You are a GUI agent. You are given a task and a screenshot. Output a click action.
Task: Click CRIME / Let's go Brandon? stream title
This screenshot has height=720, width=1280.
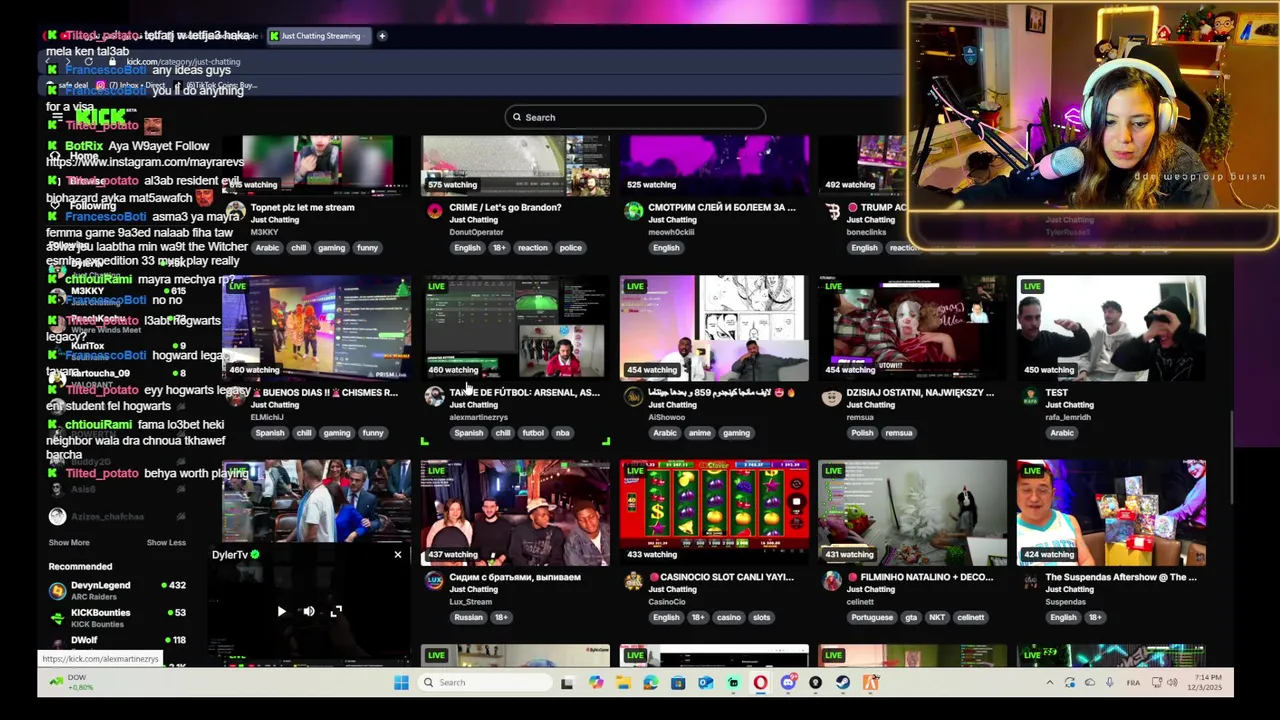505,207
